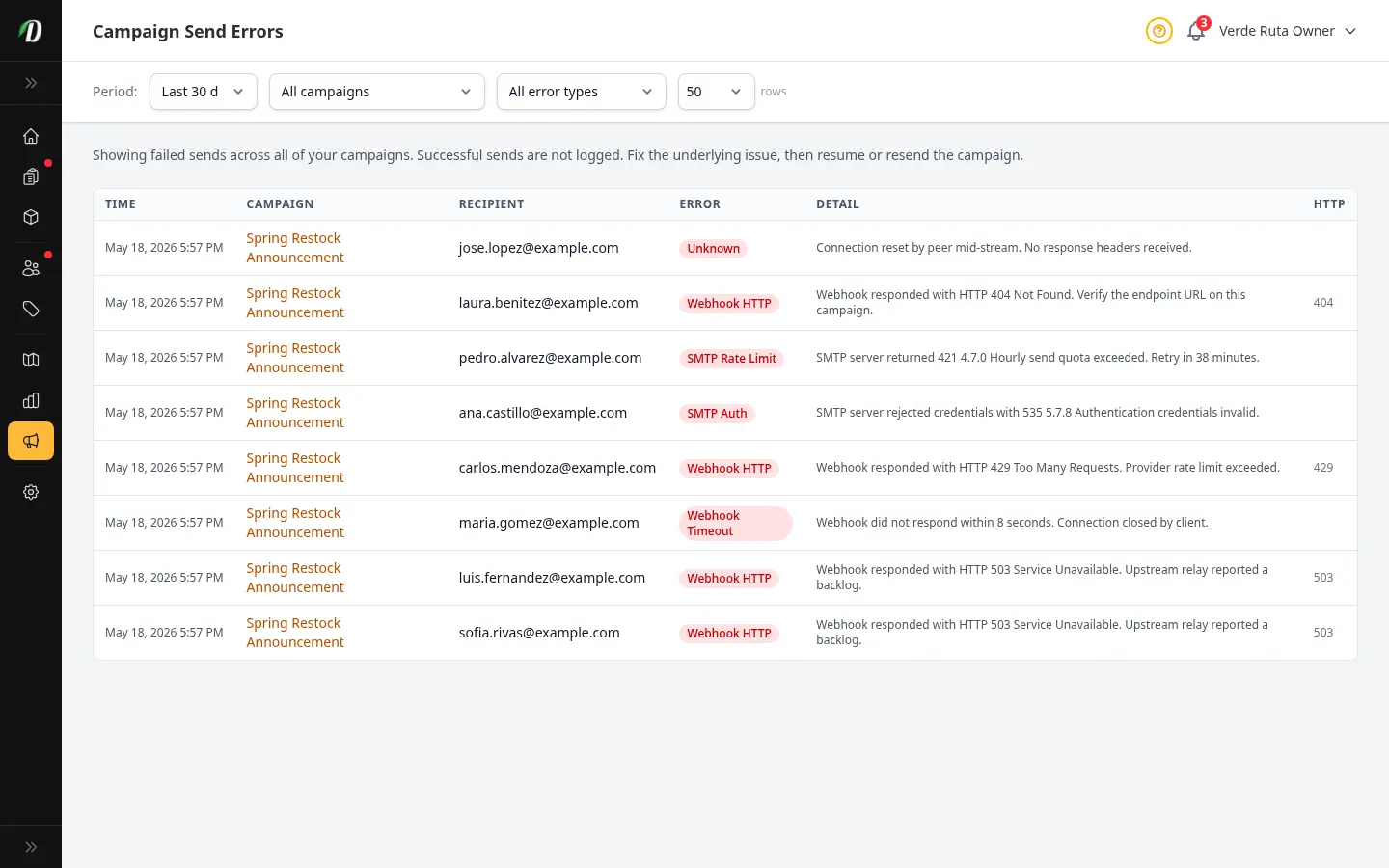The height and width of the screenshot is (868, 1389).
Task: Click recipient ana.castillo@example.com
Action: tap(543, 413)
